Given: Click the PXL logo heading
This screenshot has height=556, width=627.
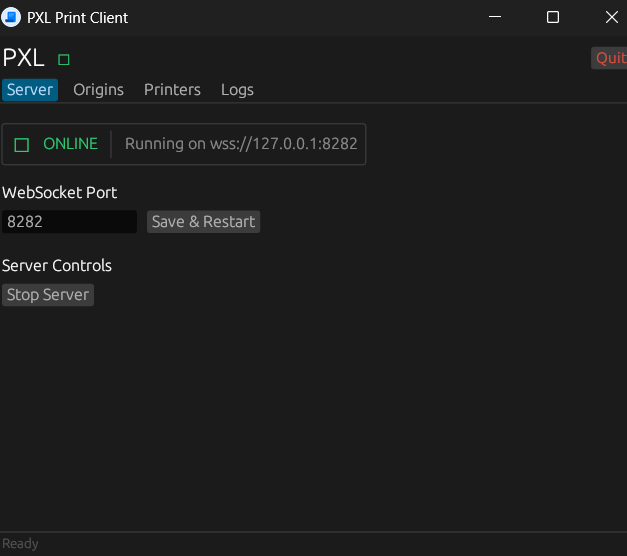Looking at the screenshot, I should [x=24, y=58].
